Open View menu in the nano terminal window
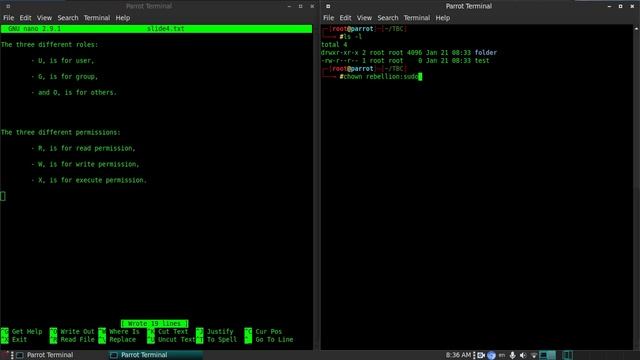640x360 pixels. pyautogui.click(x=44, y=18)
